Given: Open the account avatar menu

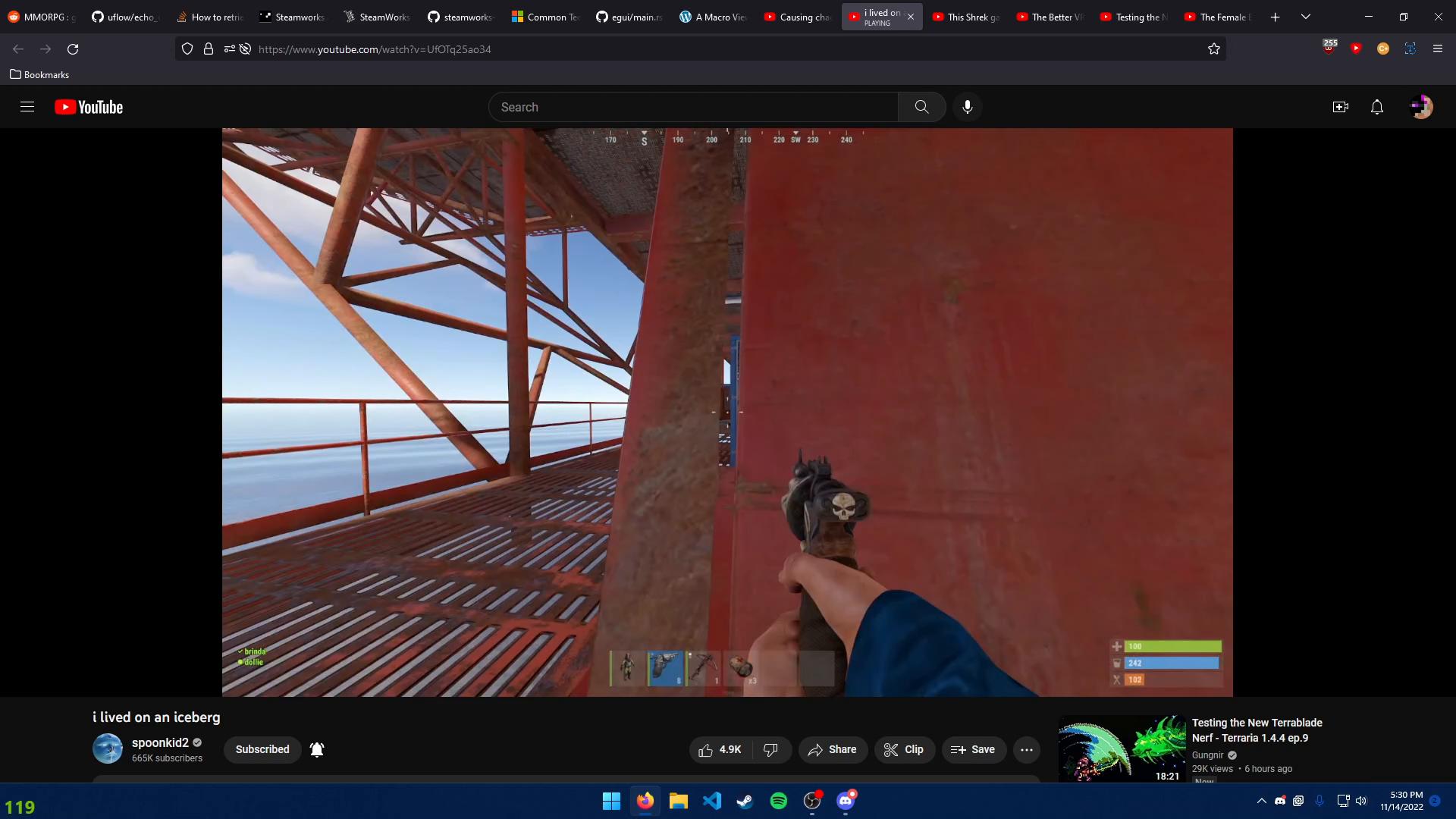Looking at the screenshot, I should pyautogui.click(x=1421, y=107).
